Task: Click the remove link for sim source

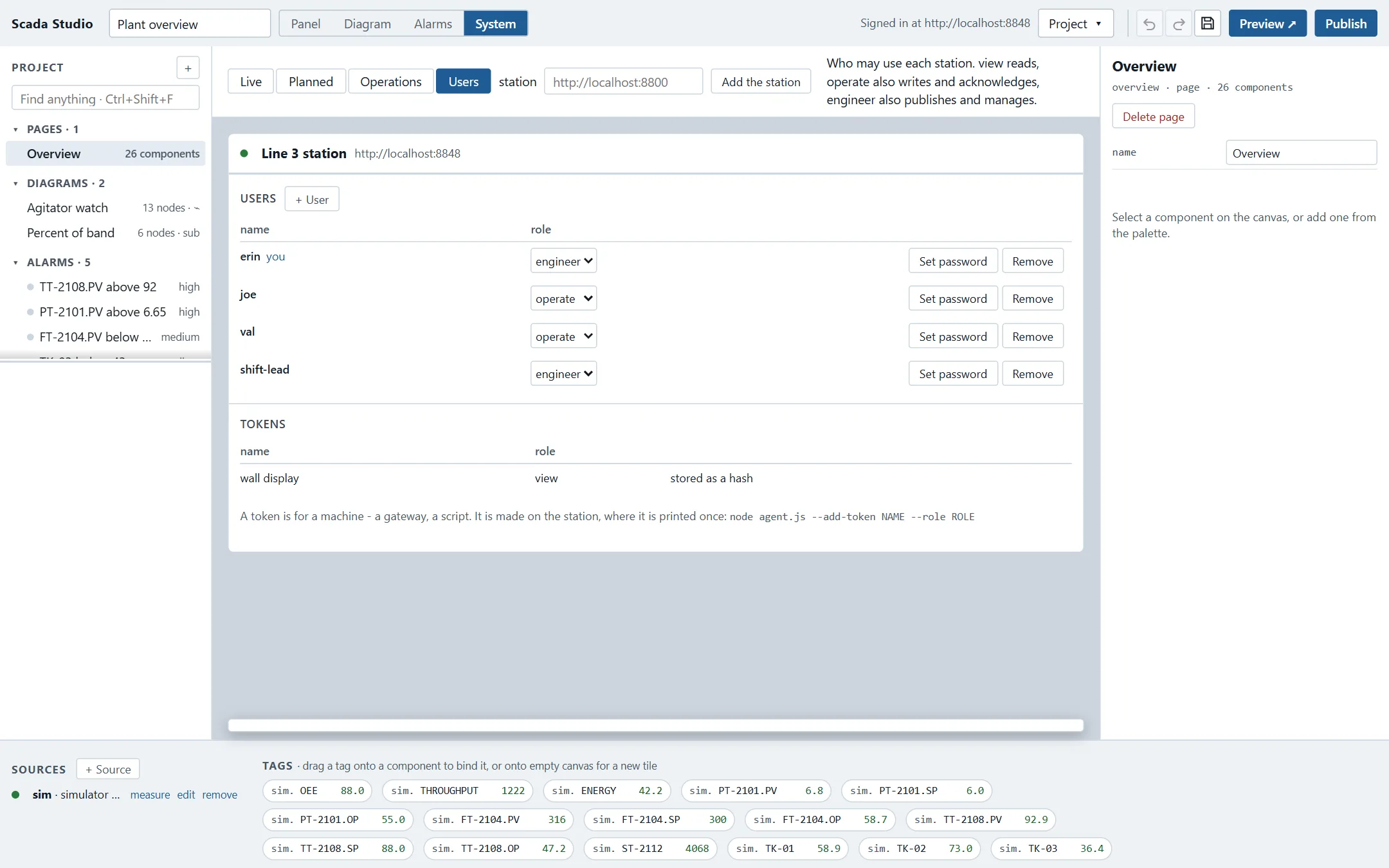Action: click(x=219, y=795)
